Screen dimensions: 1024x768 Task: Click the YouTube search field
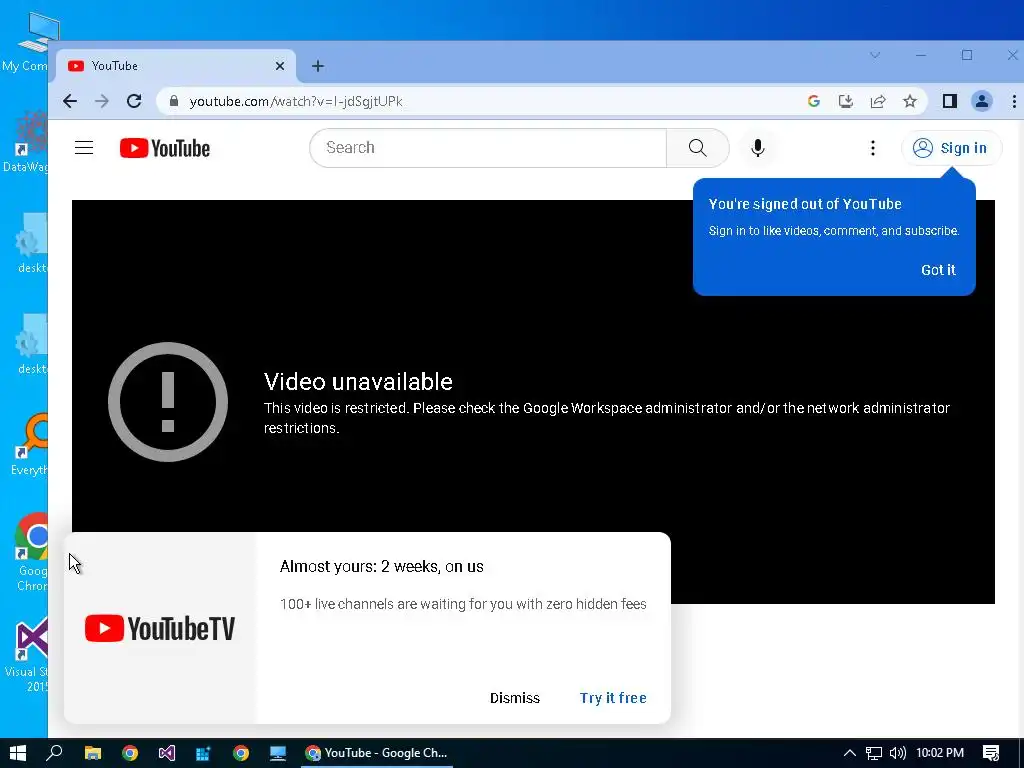pyautogui.click(x=488, y=148)
